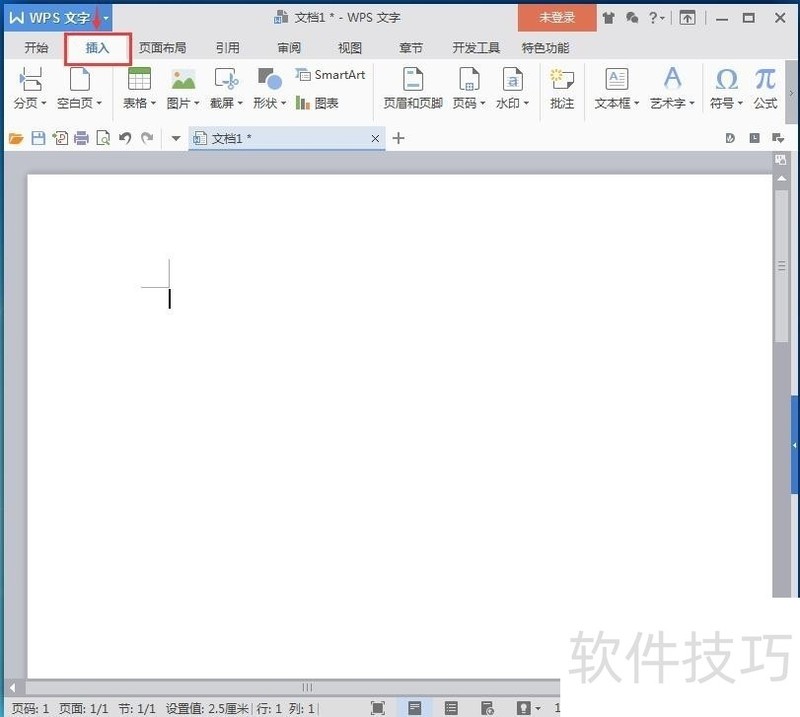Click scroll left arrow on horizontal scrollbar
The height and width of the screenshot is (717, 800).
[13, 687]
